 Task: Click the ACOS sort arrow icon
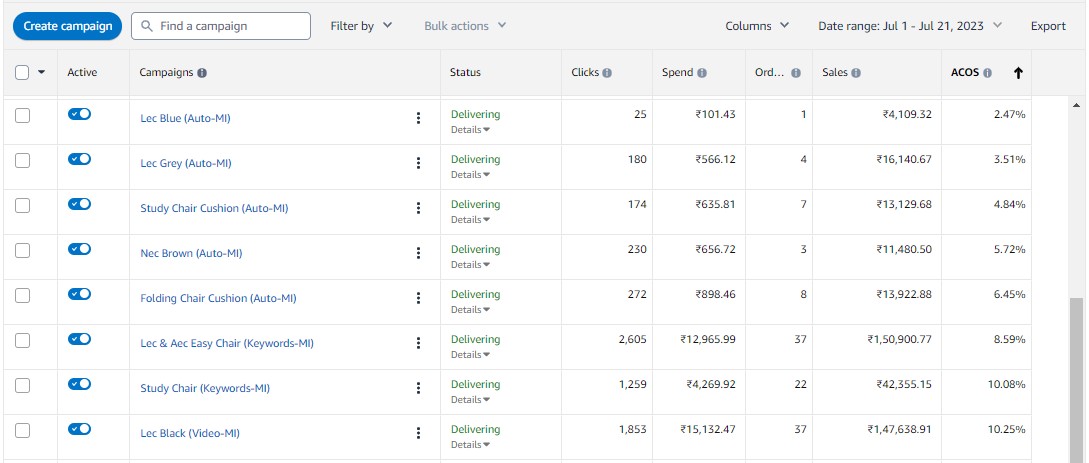[1018, 73]
